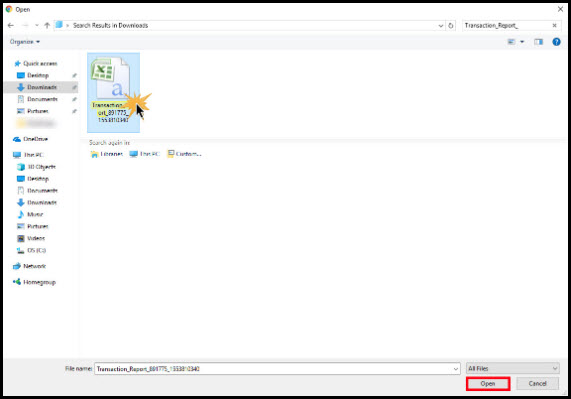This screenshot has width=571, height=399.
Task: Click the Forward navigation arrow
Action: (25, 25)
